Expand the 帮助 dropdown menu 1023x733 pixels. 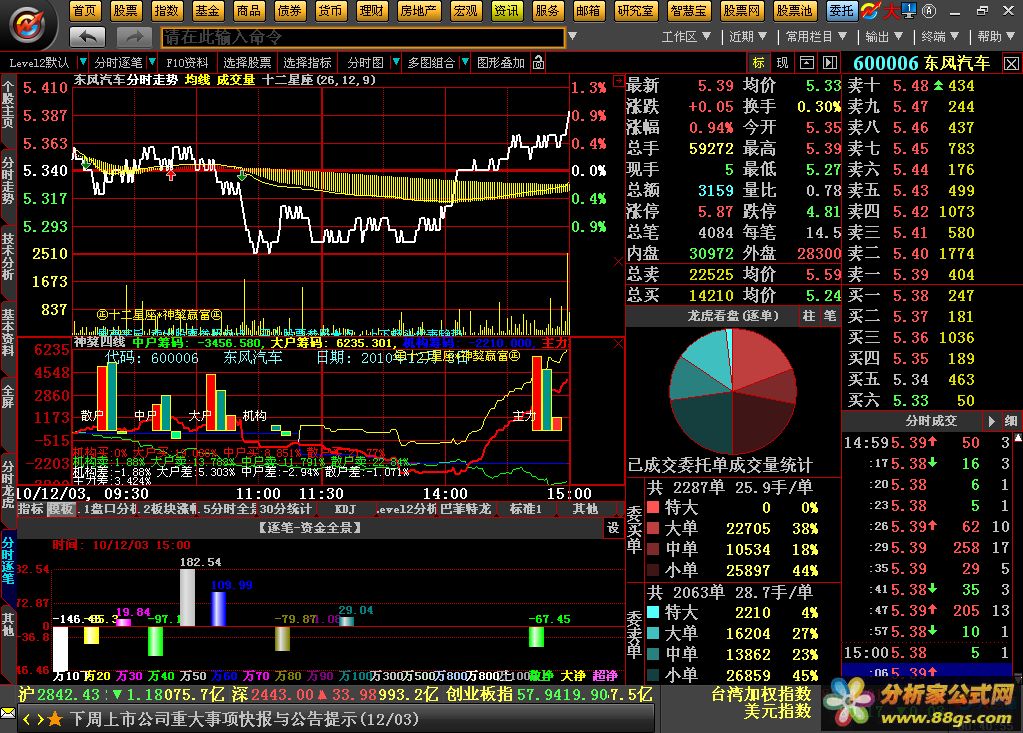point(996,37)
